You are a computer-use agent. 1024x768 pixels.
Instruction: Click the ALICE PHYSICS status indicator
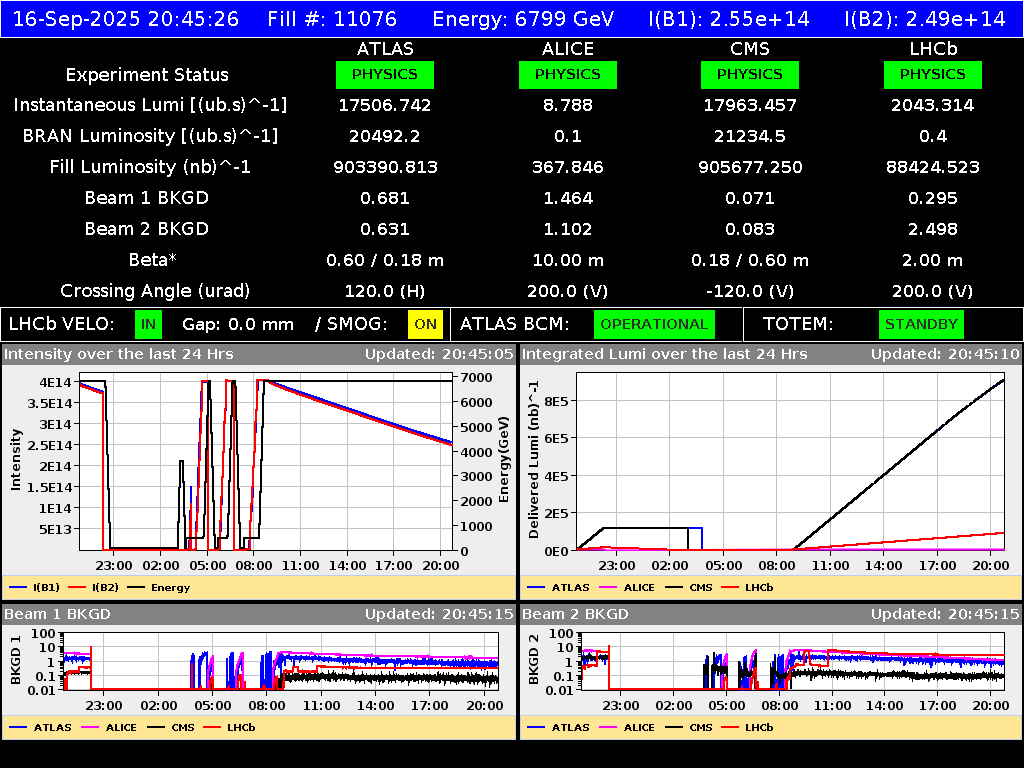[568, 74]
